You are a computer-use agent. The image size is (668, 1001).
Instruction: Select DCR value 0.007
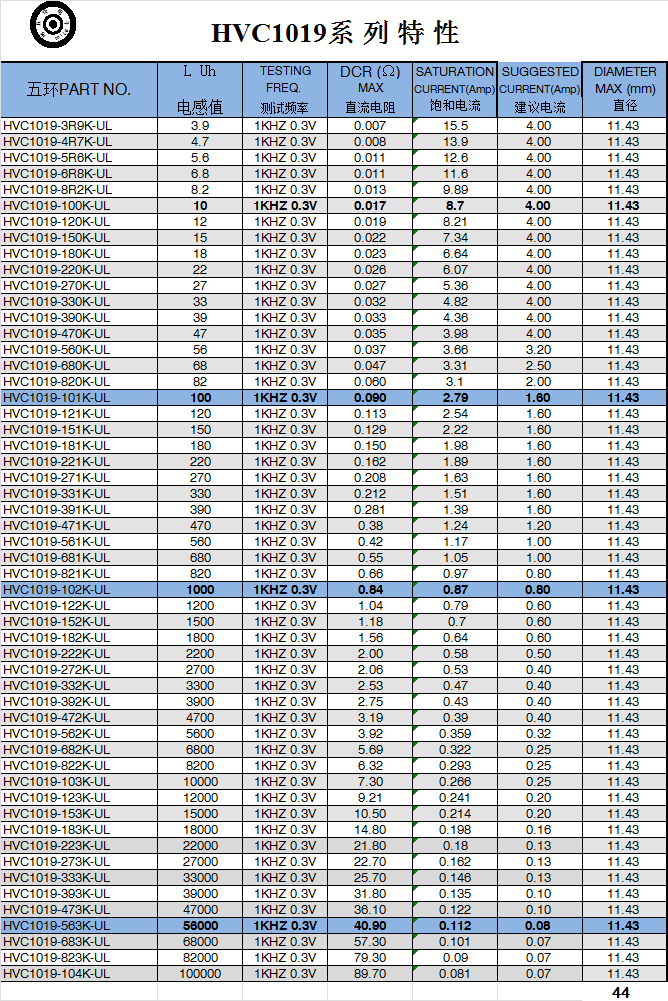[370, 126]
